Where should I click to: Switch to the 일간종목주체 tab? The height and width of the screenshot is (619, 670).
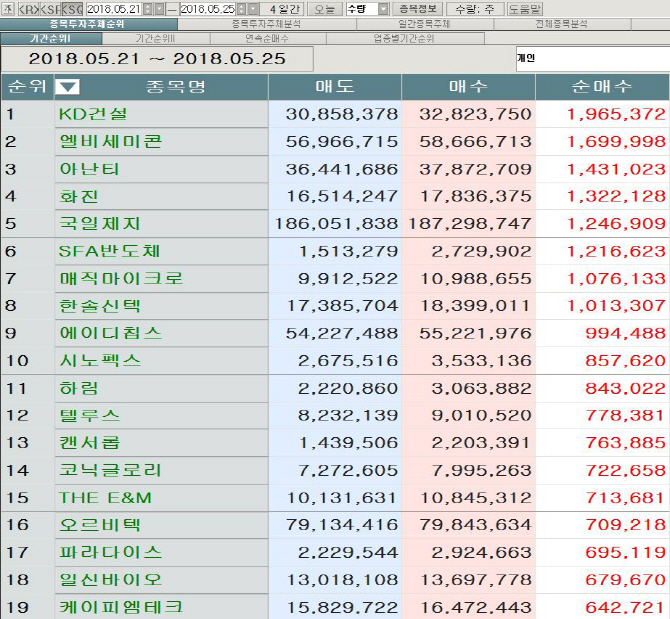coord(423,23)
